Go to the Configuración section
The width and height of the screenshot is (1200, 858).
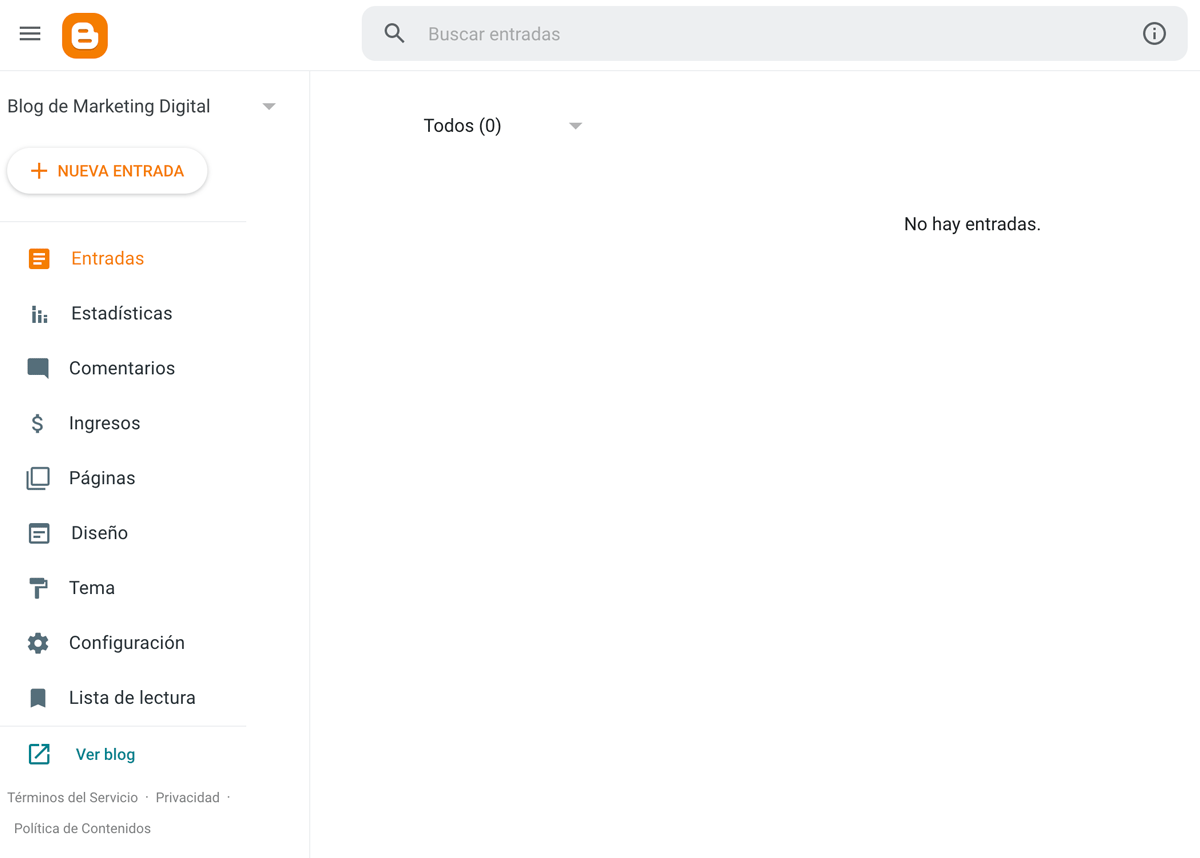126,643
